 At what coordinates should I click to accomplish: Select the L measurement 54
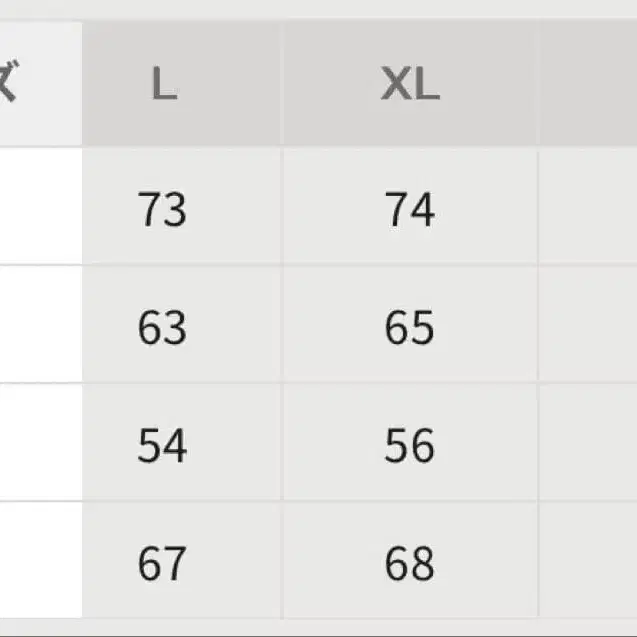[x=162, y=445]
